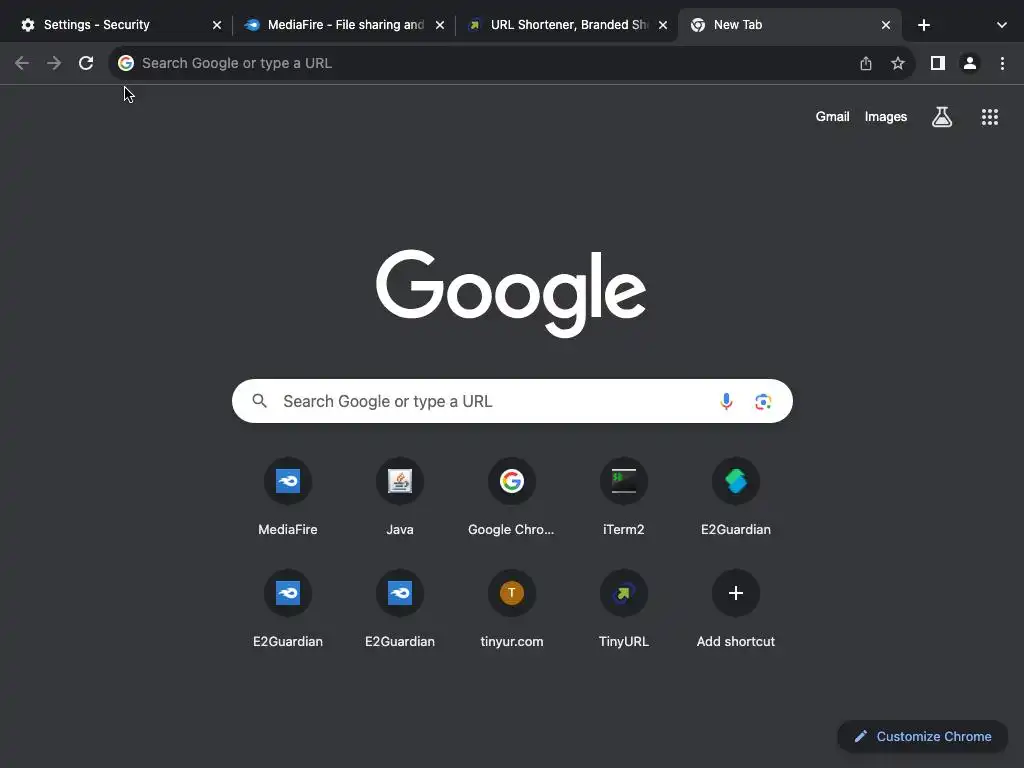1024x768 pixels.
Task: Click the browser back arrow
Action: (x=22, y=63)
